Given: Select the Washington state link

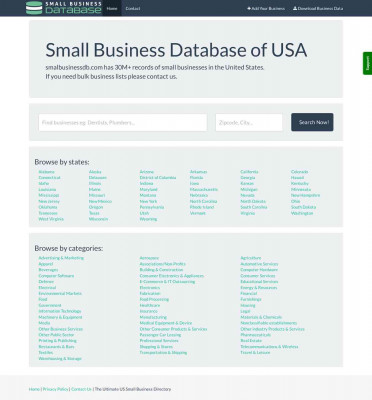Looking at the screenshot, I should (x=302, y=213).
